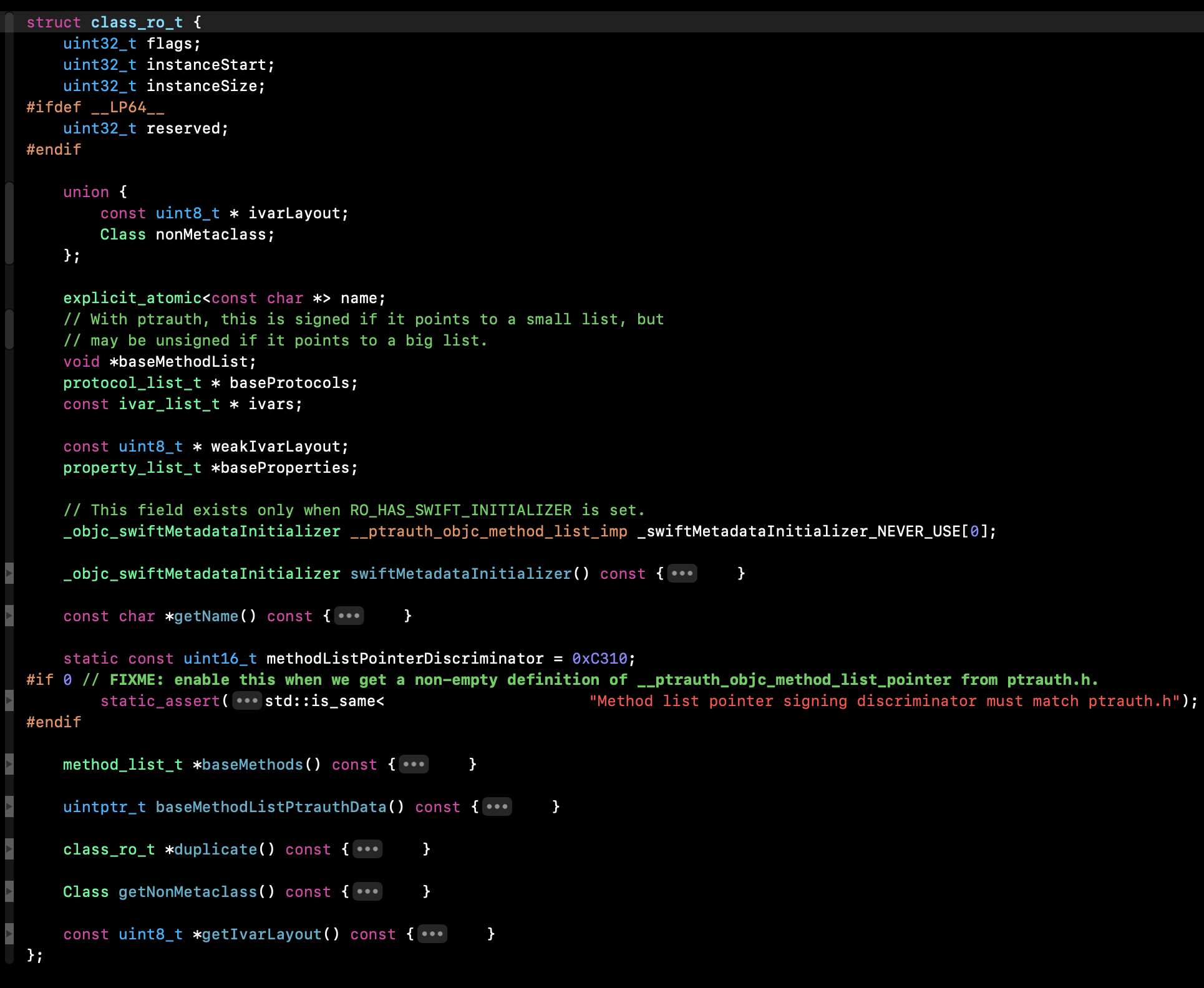The image size is (1204, 988).
Task: Click the methodListPointerDiscriminator identifier
Action: pos(405,659)
